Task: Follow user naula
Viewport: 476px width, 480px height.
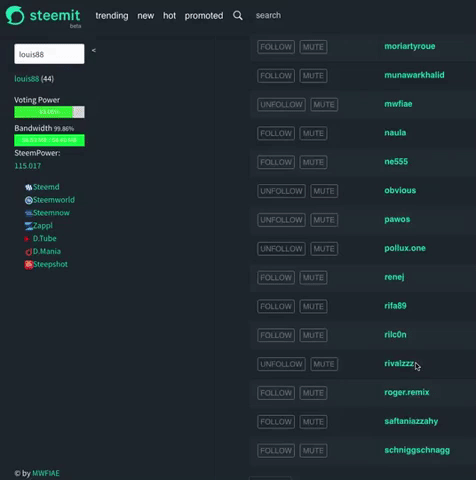Action: click(276, 133)
